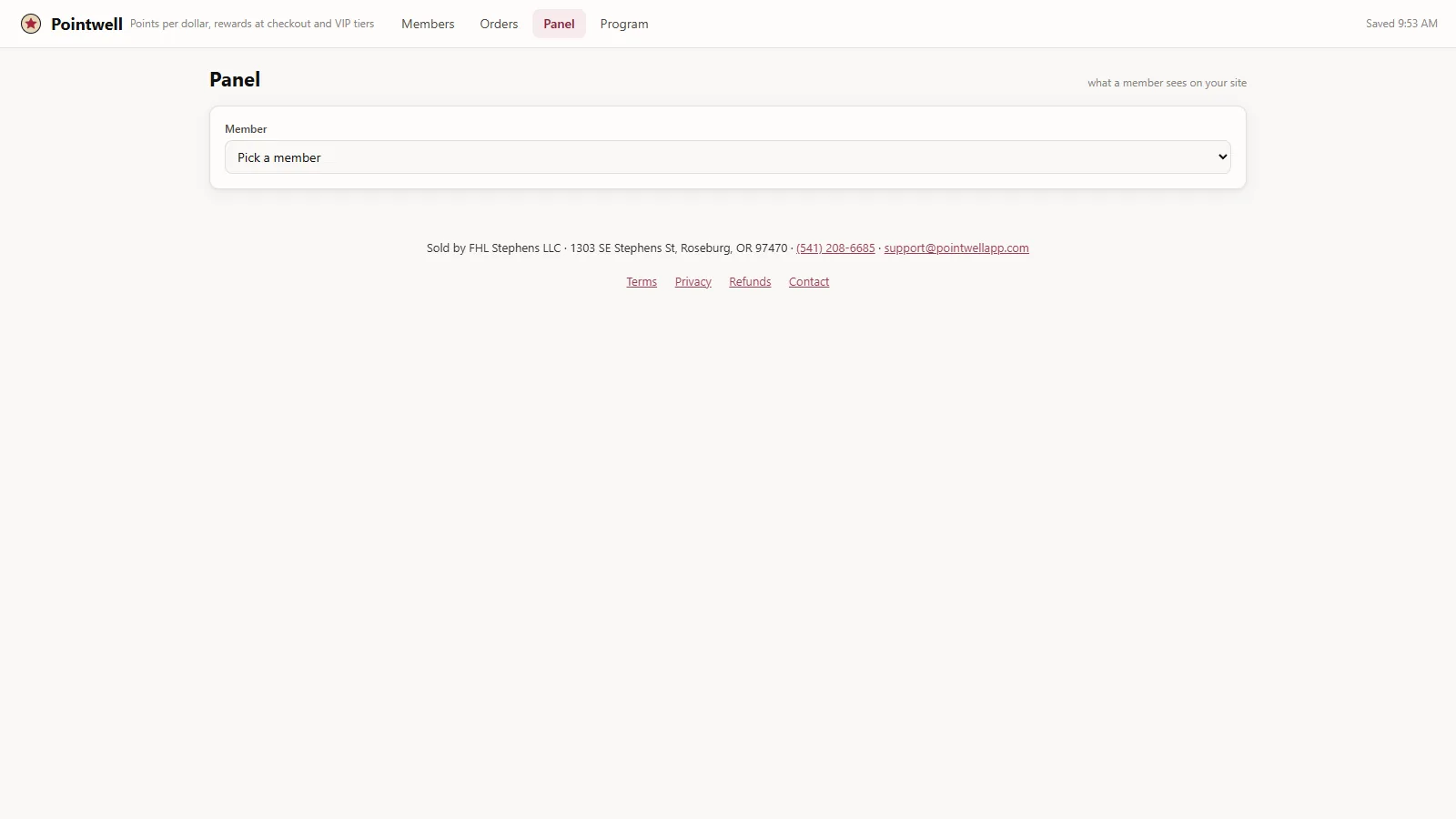Click the Panel page heading

coord(235,79)
